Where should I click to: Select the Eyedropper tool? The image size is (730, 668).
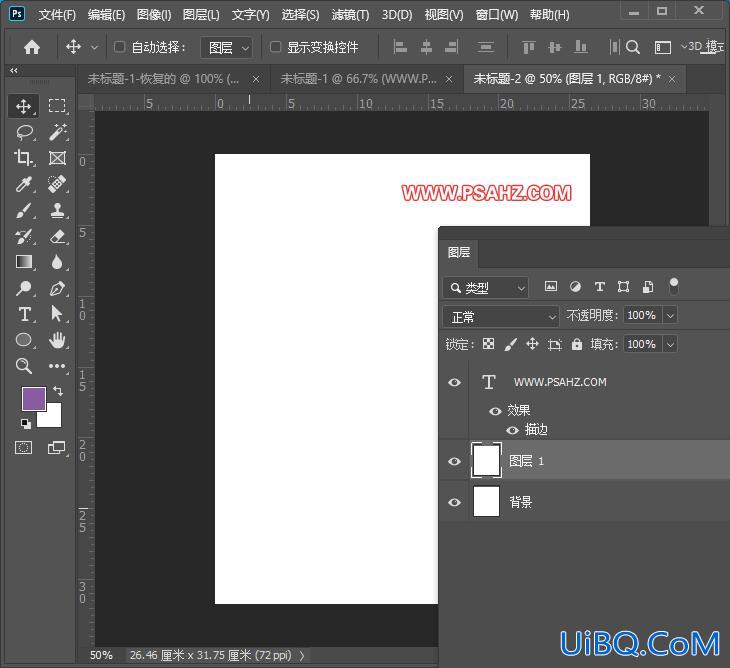pos(23,184)
